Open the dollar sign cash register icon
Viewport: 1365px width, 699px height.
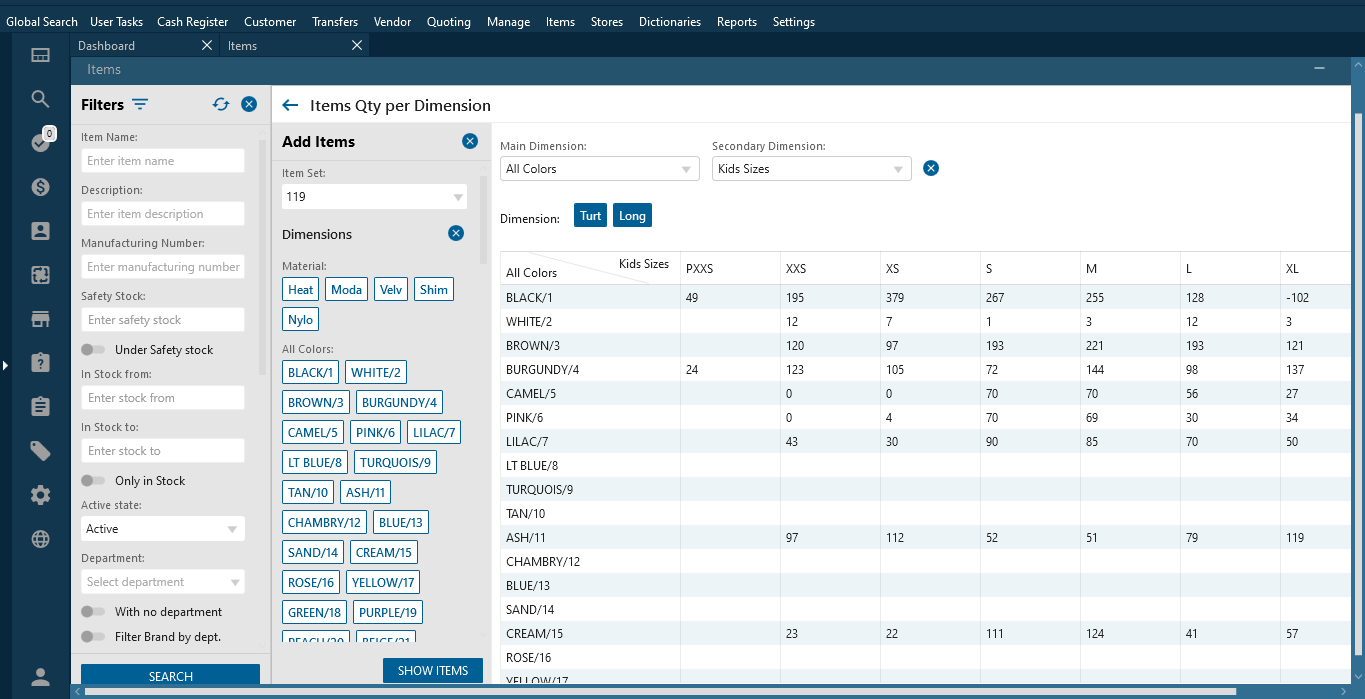coord(40,186)
